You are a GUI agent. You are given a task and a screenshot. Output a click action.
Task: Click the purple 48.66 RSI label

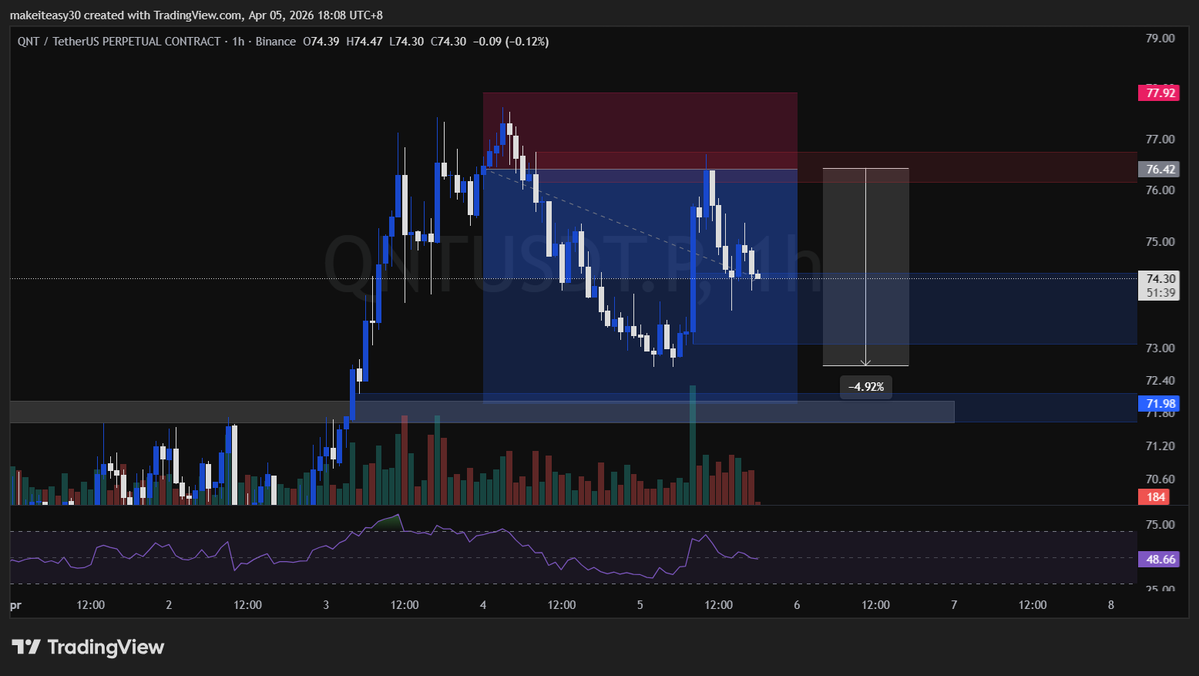tap(1159, 559)
